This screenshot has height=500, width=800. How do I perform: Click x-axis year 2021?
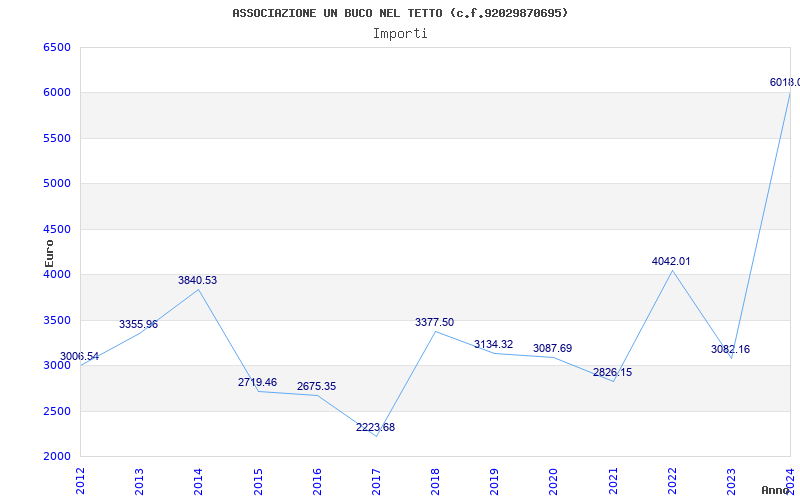[x=613, y=481]
